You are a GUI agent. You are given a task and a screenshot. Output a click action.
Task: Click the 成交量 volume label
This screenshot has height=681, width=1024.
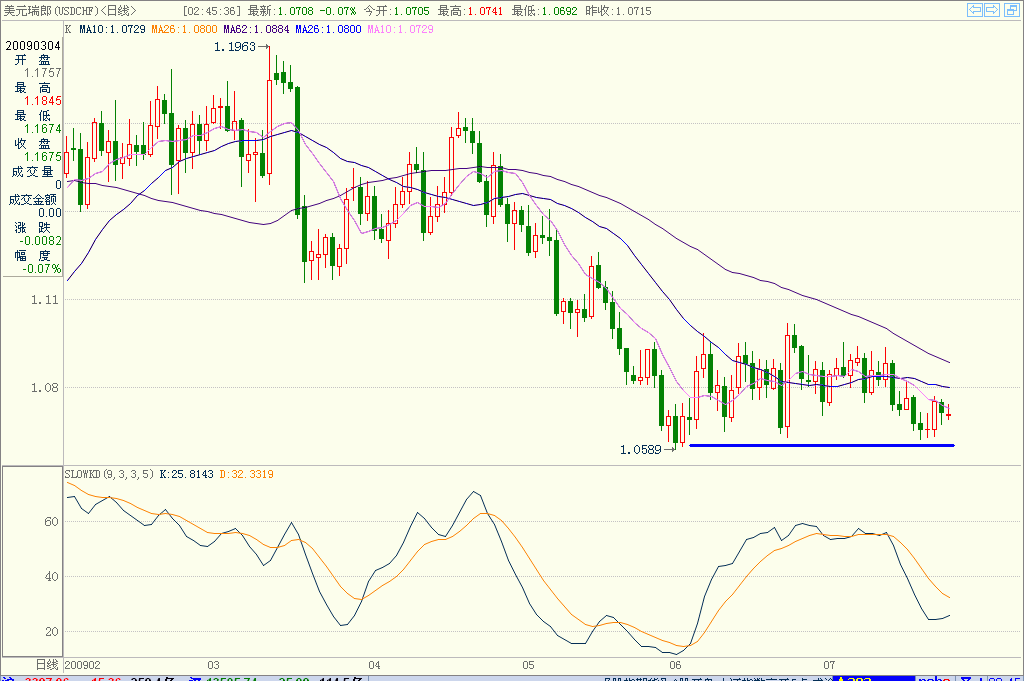click(x=33, y=172)
